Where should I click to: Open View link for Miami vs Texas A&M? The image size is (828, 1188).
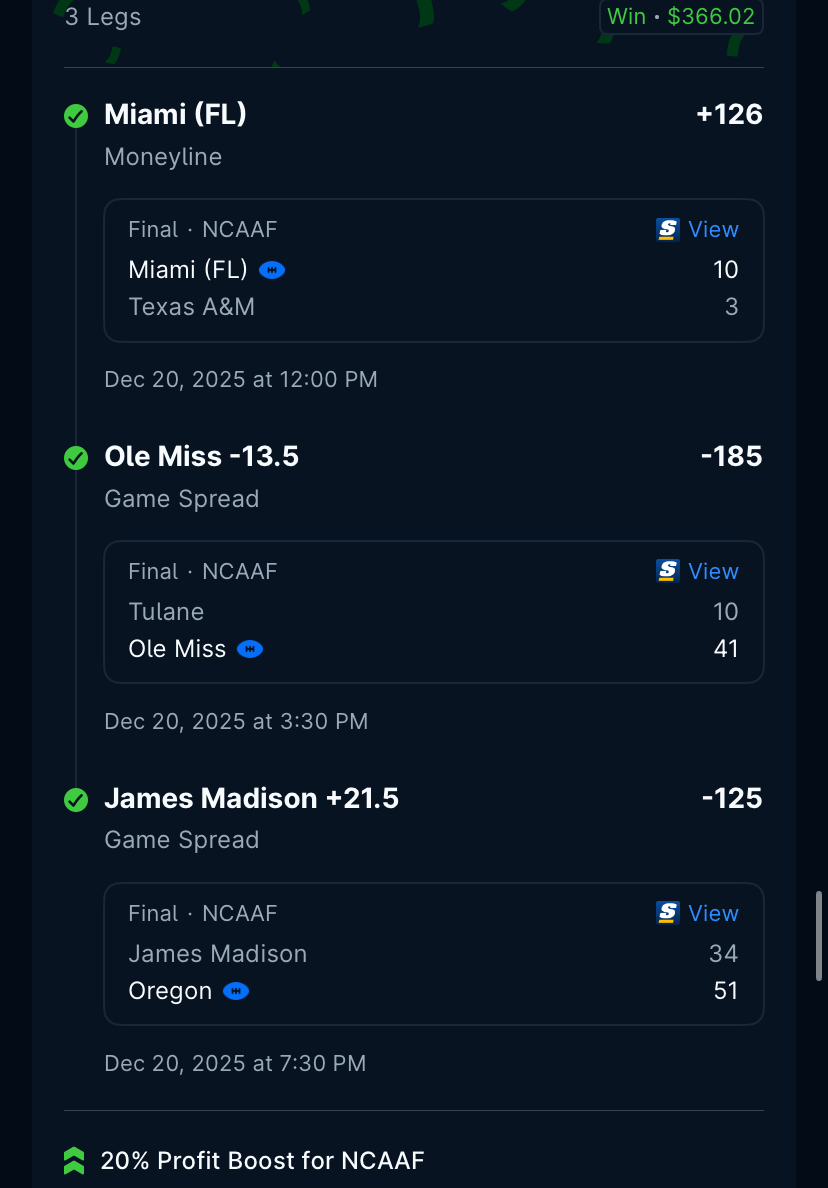(713, 230)
